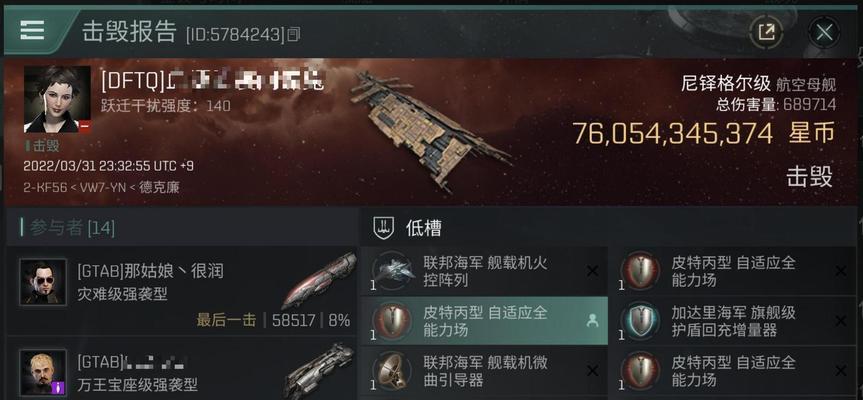This screenshot has width=863, height=400.
Task: Select the highlighted Pith C-Type adaptive field
Action: point(483,321)
